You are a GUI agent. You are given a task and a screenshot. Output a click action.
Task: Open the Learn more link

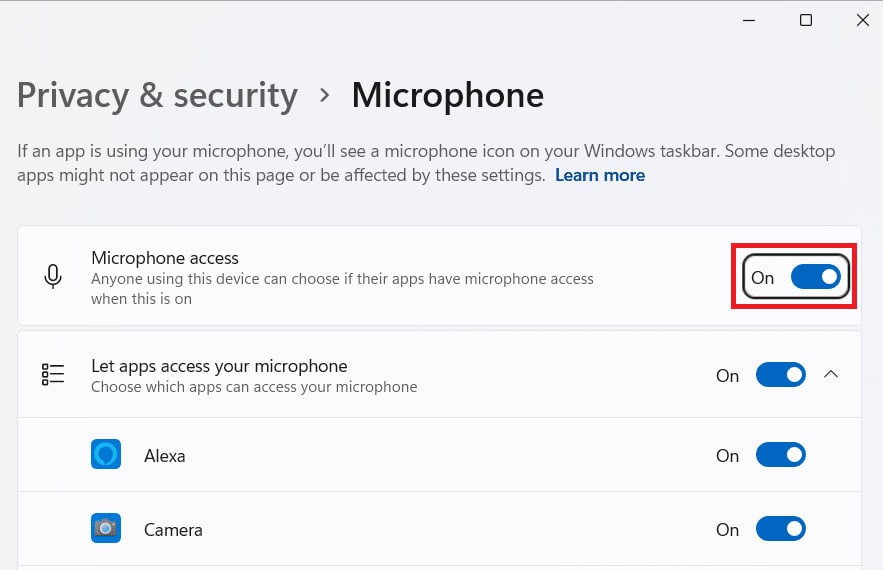(x=600, y=175)
